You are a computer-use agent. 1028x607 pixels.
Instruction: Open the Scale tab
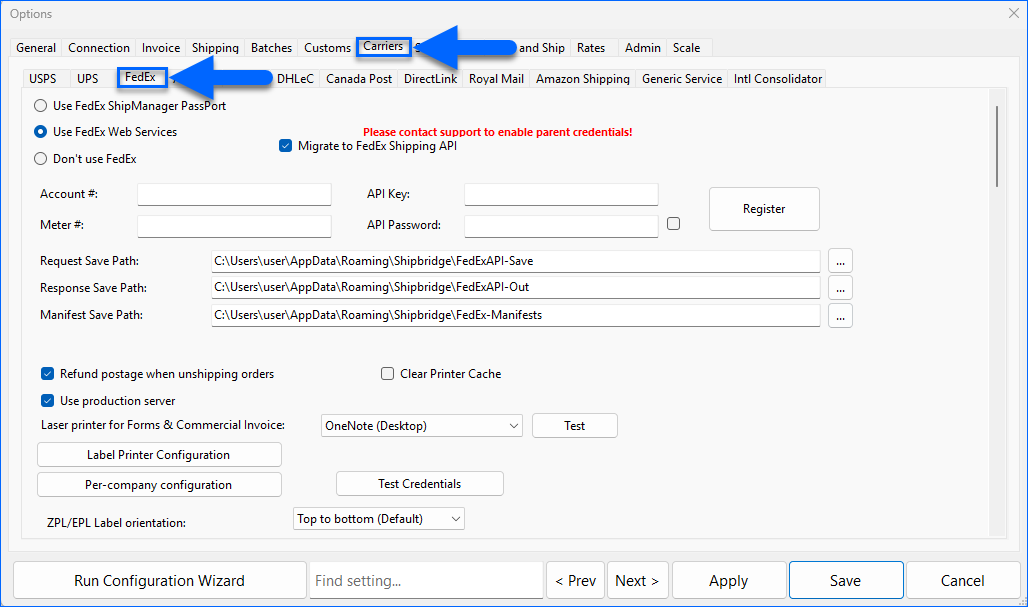tap(686, 48)
